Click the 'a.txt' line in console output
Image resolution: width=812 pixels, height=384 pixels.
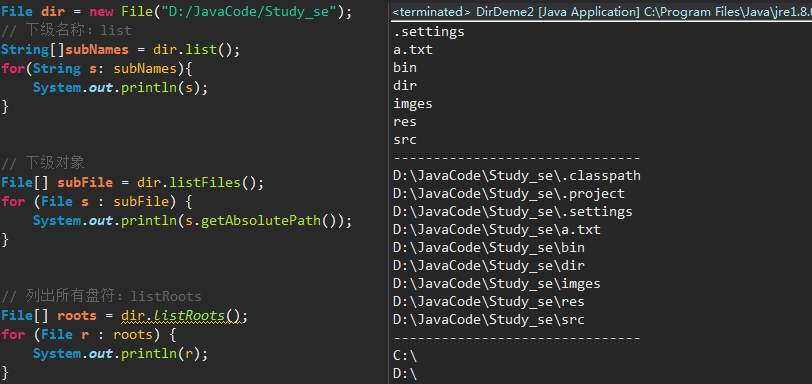[x=413, y=50]
